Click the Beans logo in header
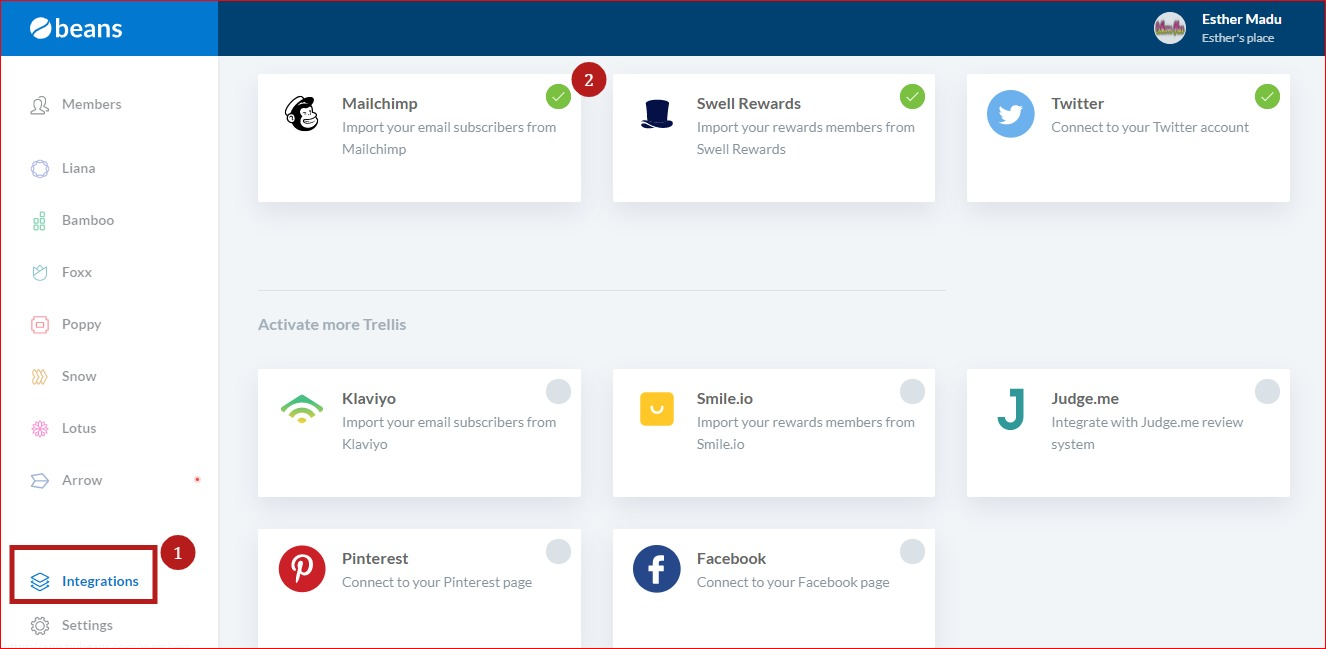 (76, 28)
